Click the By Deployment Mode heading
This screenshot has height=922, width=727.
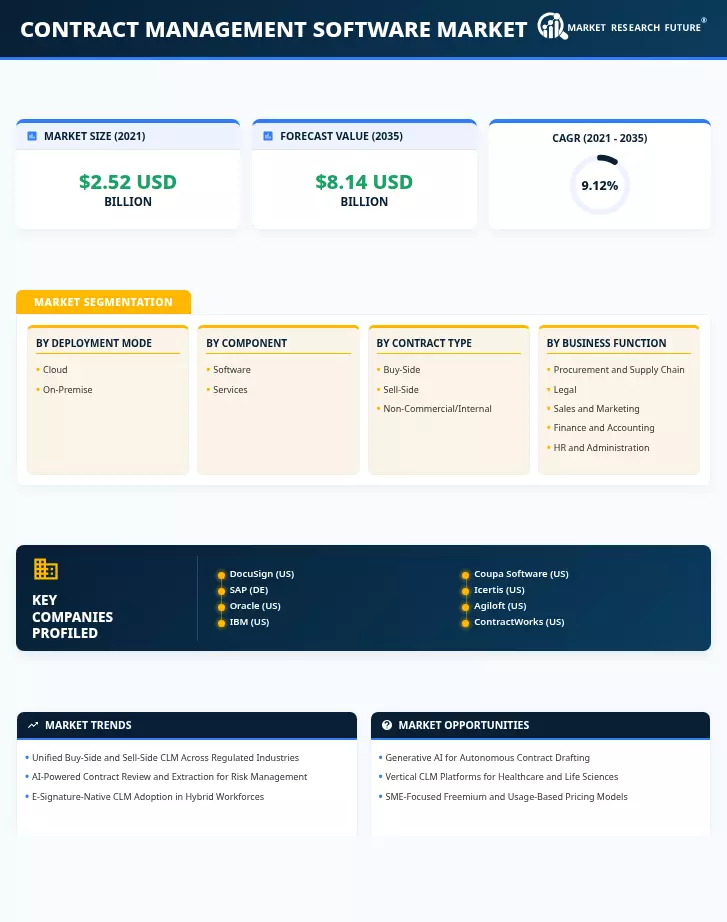pos(94,343)
